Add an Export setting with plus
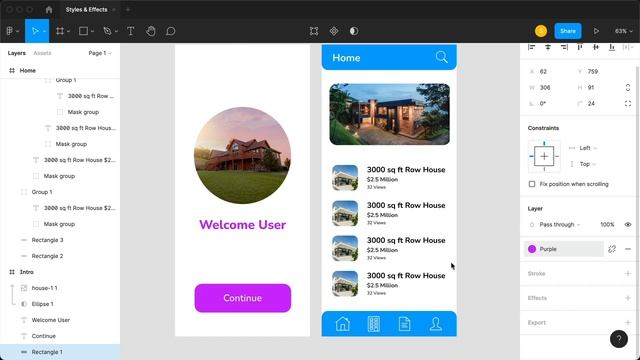The height and width of the screenshot is (360, 640). (628, 322)
